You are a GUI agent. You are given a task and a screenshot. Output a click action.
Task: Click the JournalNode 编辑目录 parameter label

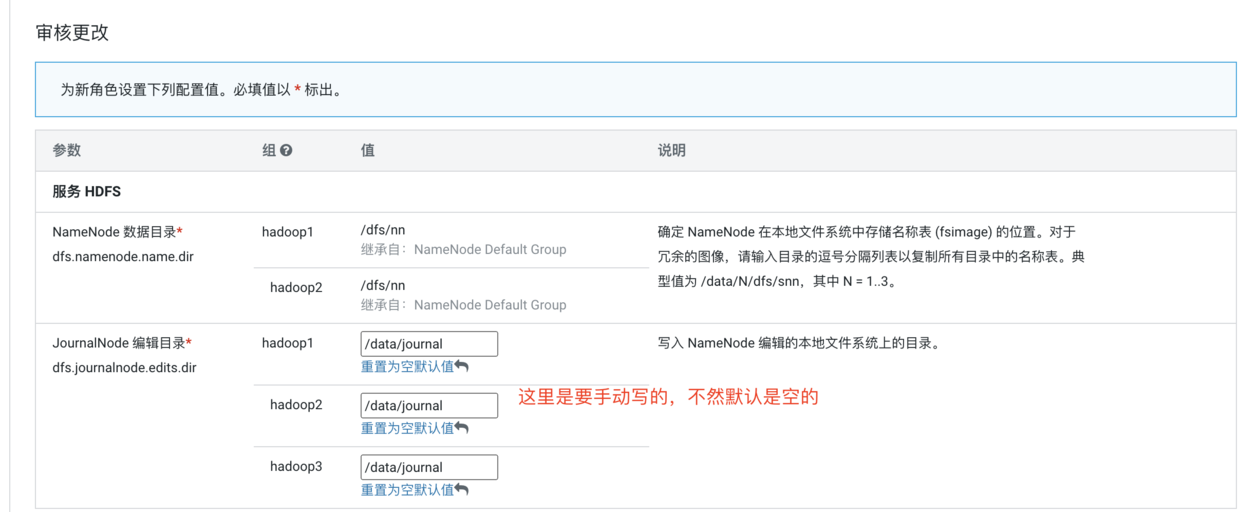118,343
